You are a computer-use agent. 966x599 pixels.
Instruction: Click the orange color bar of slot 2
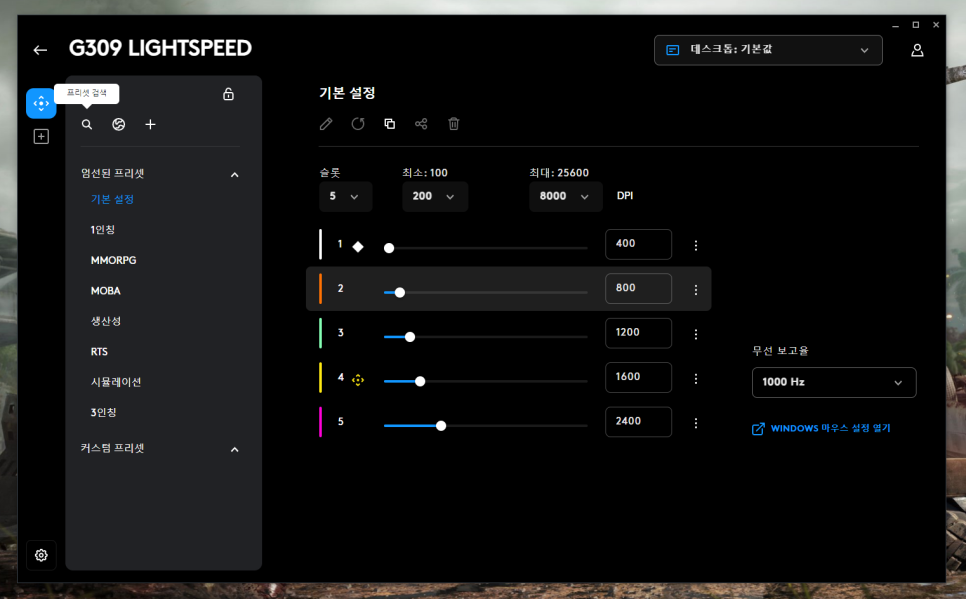pos(320,288)
